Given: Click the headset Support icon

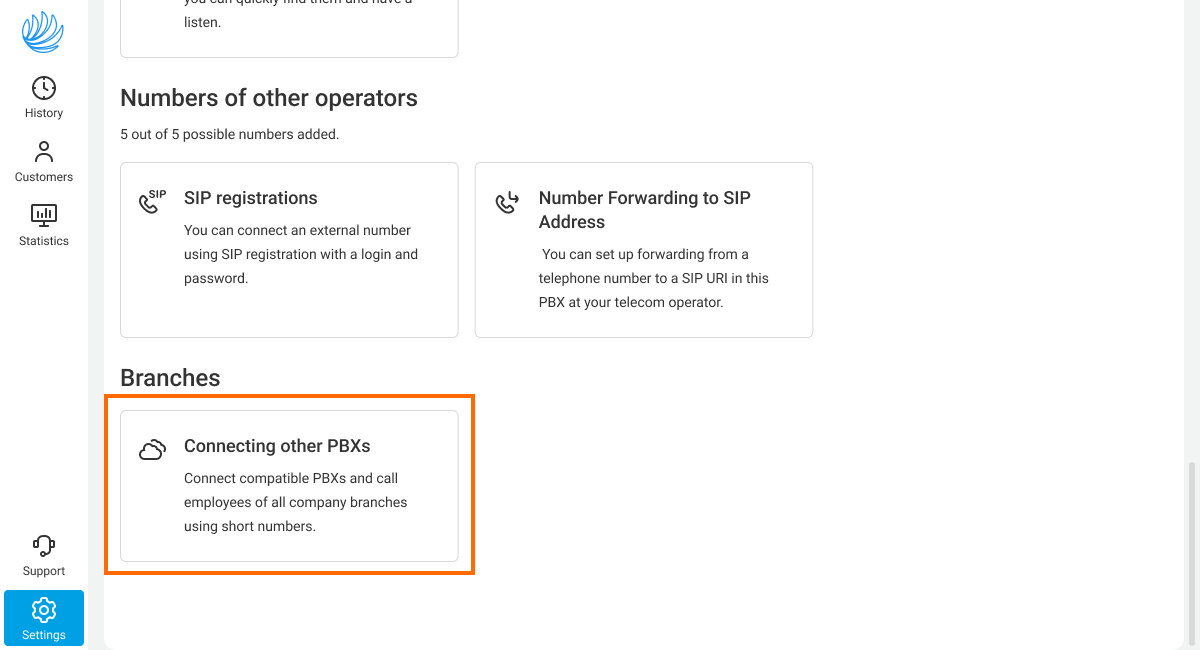Looking at the screenshot, I should (44, 546).
